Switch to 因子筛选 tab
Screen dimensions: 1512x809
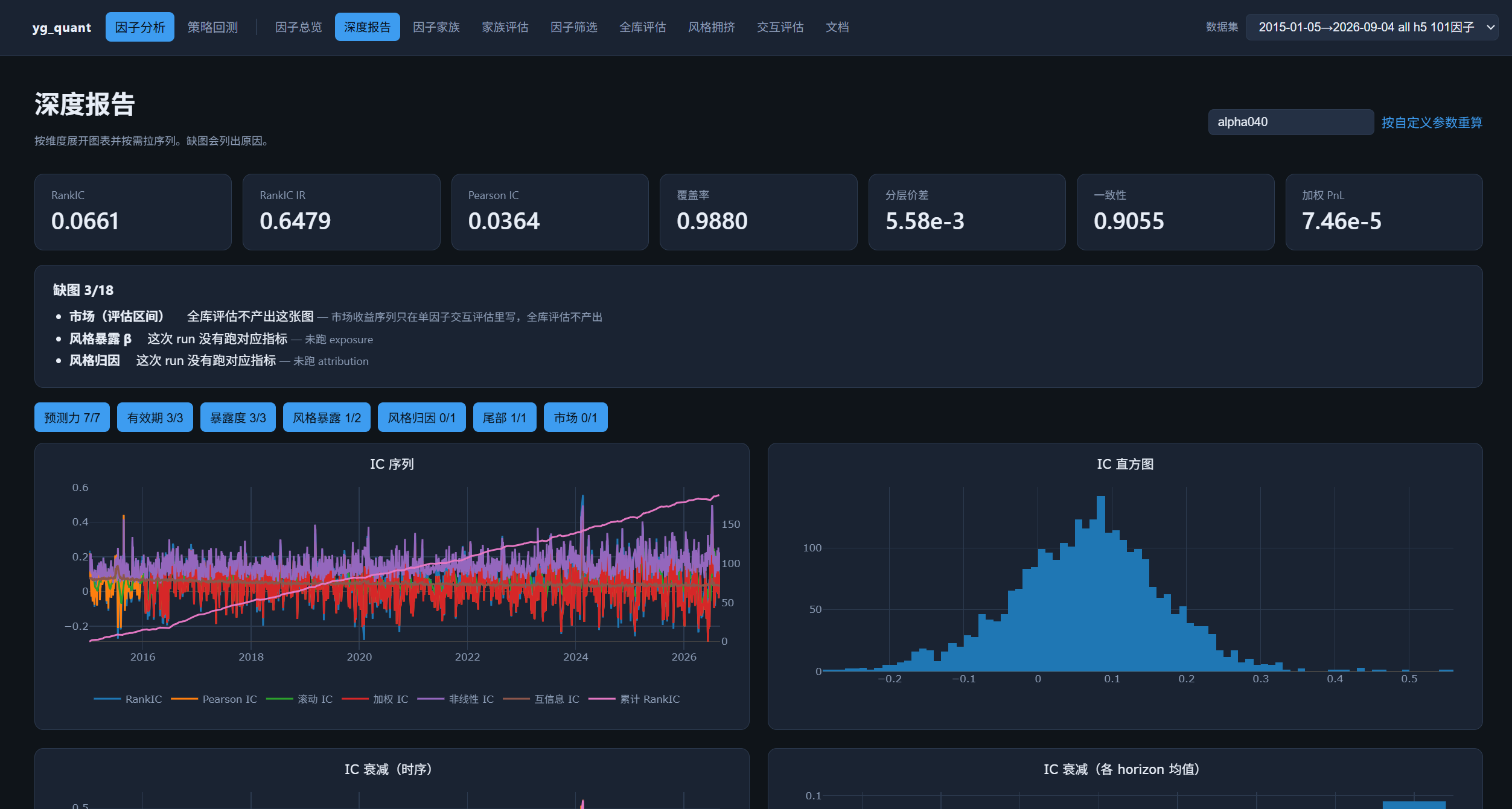[573, 27]
